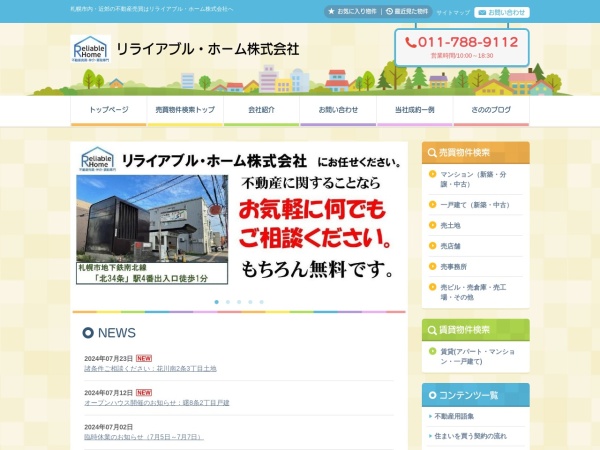Click orange arrow bullet beside 売ビル・売倉庫
The image size is (600, 450).
(x=432, y=287)
